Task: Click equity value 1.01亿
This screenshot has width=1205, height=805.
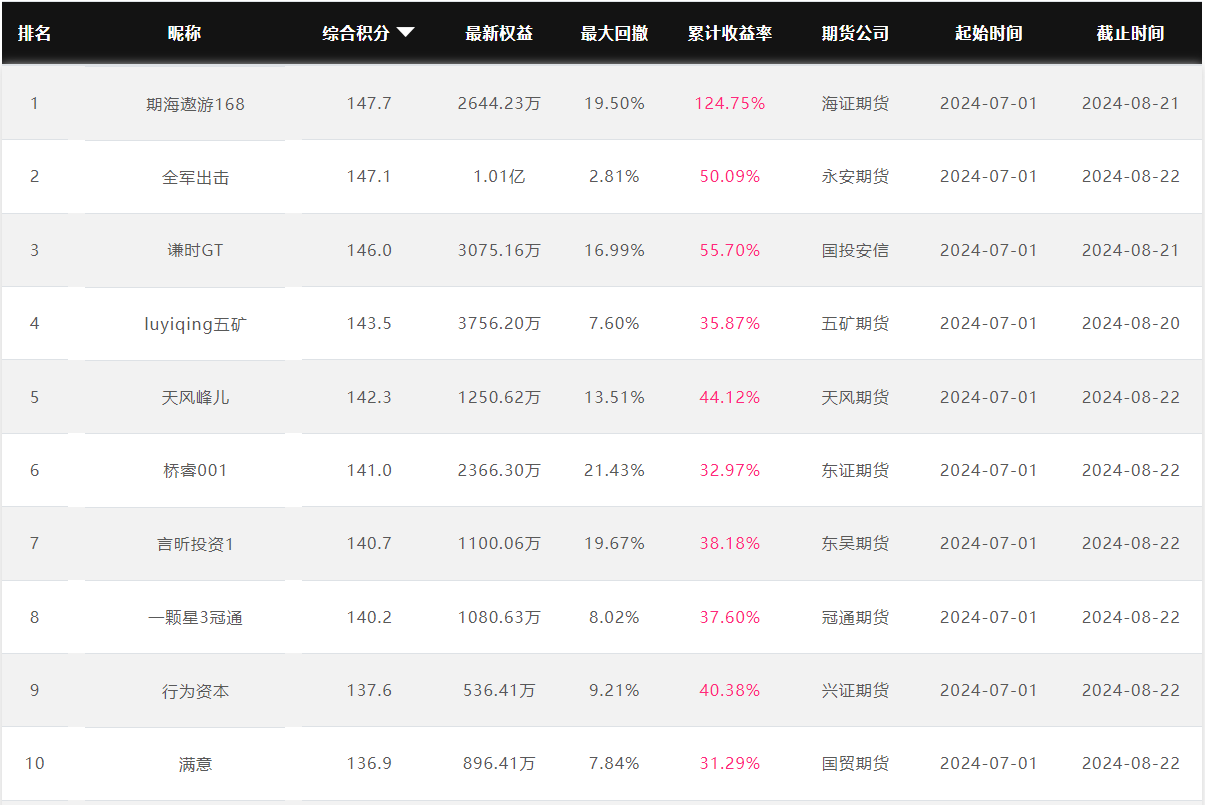Action: 499,176
